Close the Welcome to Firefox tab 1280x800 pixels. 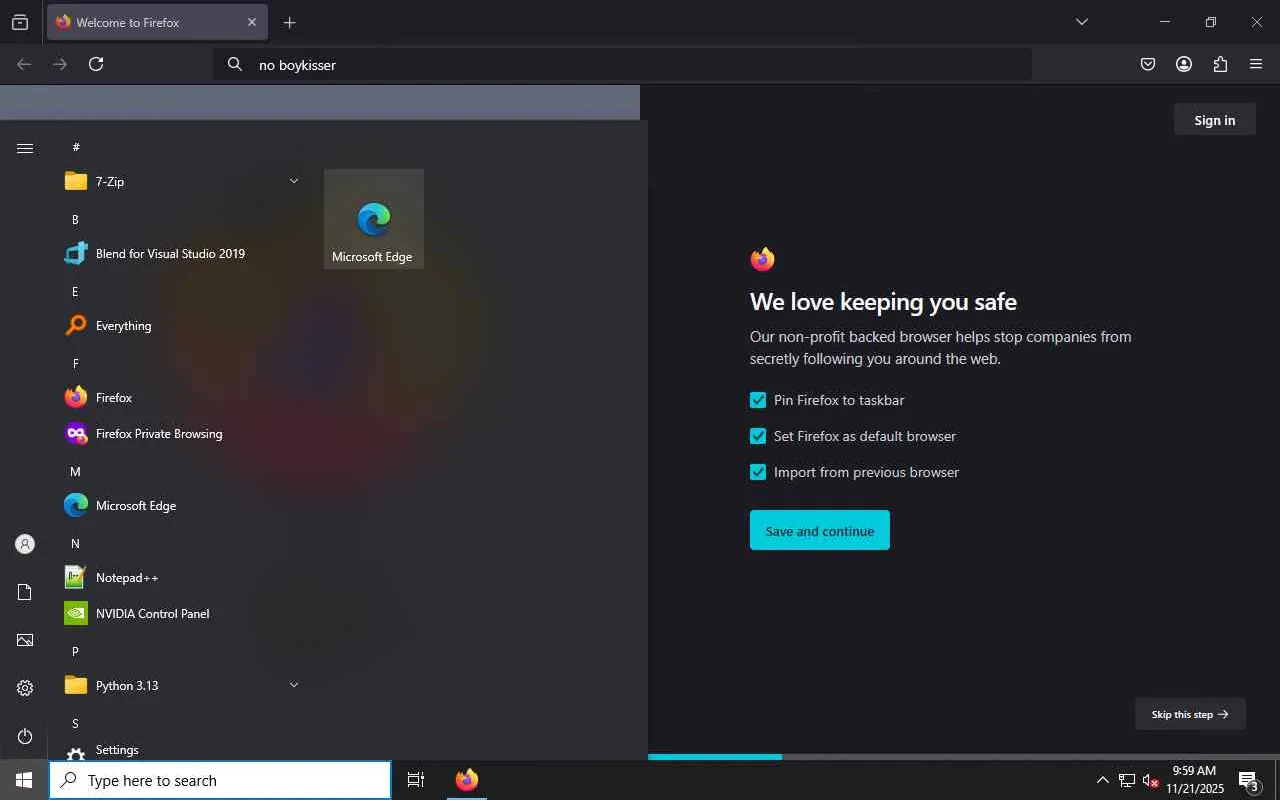tap(252, 22)
